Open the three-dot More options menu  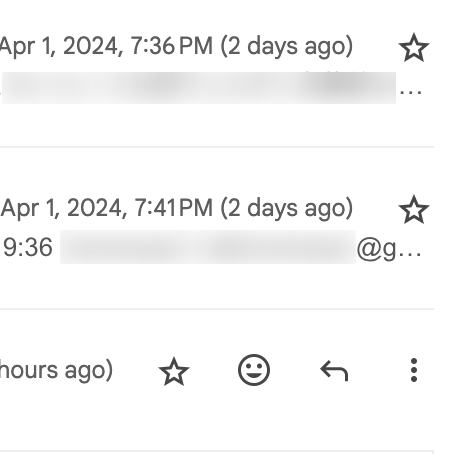pos(414,370)
